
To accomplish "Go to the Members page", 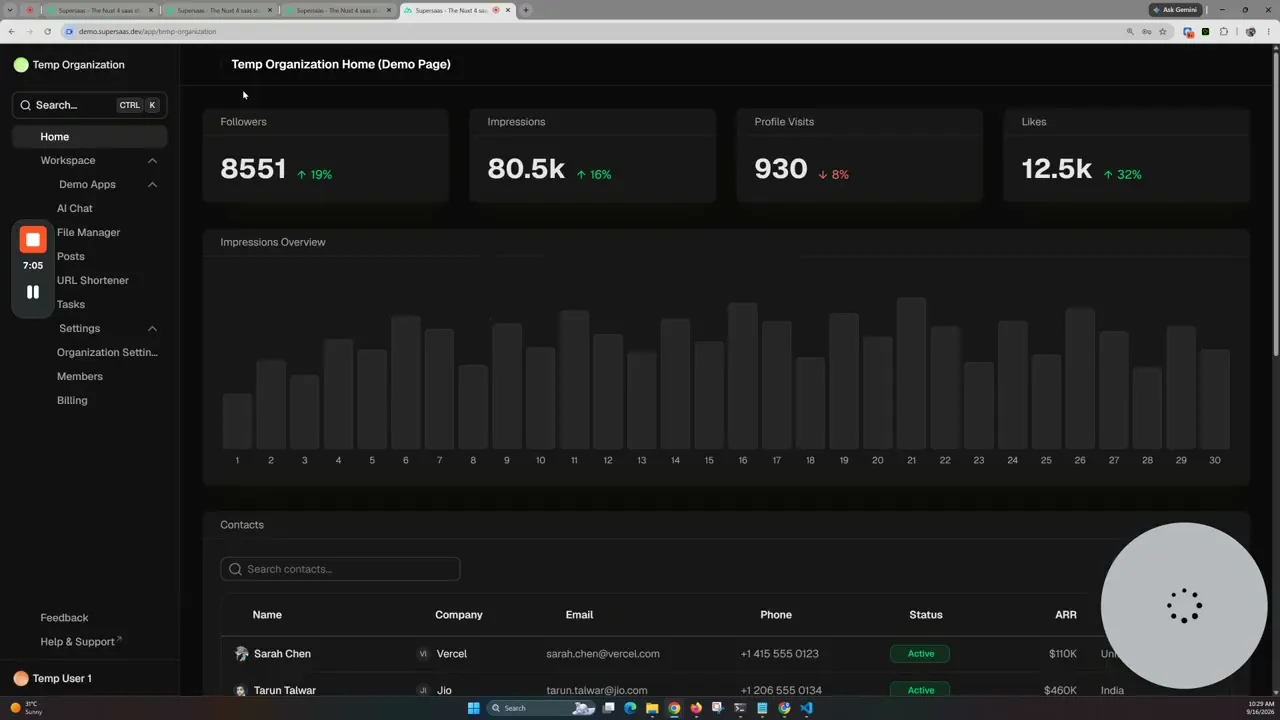I will click(80, 377).
